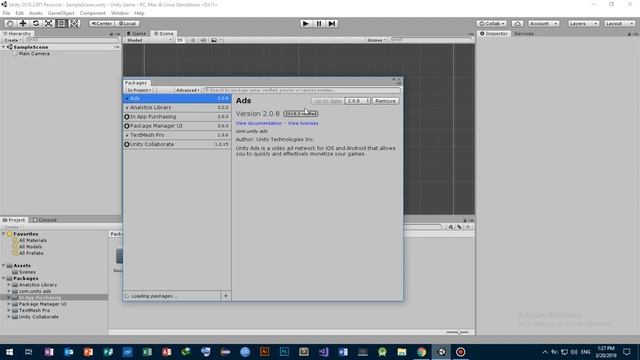The height and width of the screenshot is (360, 640).
Task: Open the Gizmos dropdown in Scene view
Action: pyautogui.click(x=376, y=40)
